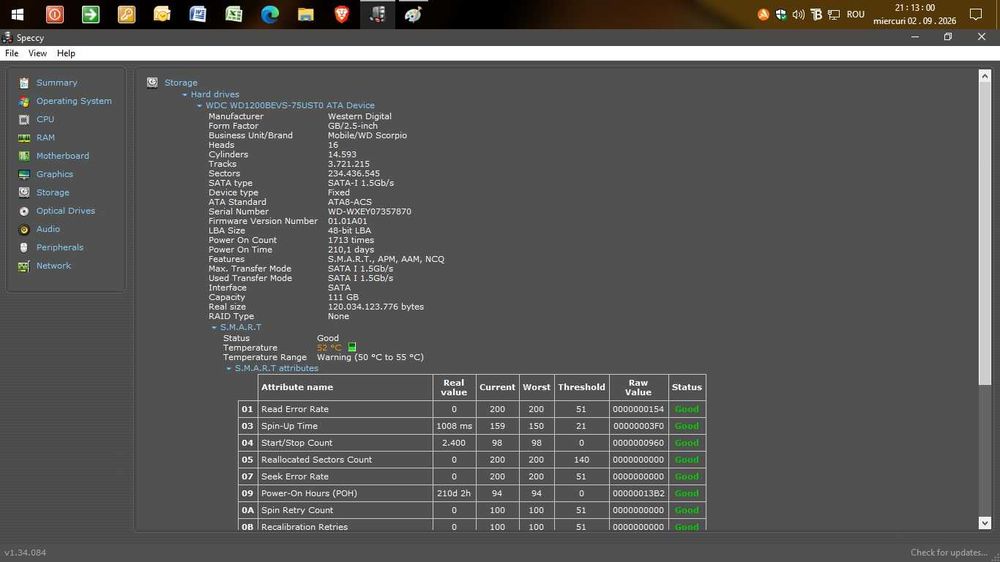The width and height of the screenshot is (1000, 562).
Task: Click scrollbar down arrow
Action: (x=985, y=523)
